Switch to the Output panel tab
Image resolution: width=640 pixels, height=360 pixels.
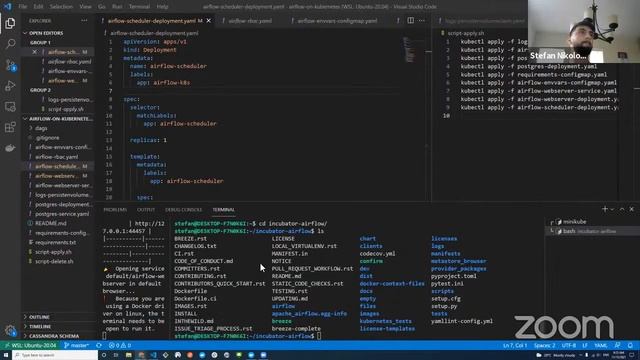146,209
